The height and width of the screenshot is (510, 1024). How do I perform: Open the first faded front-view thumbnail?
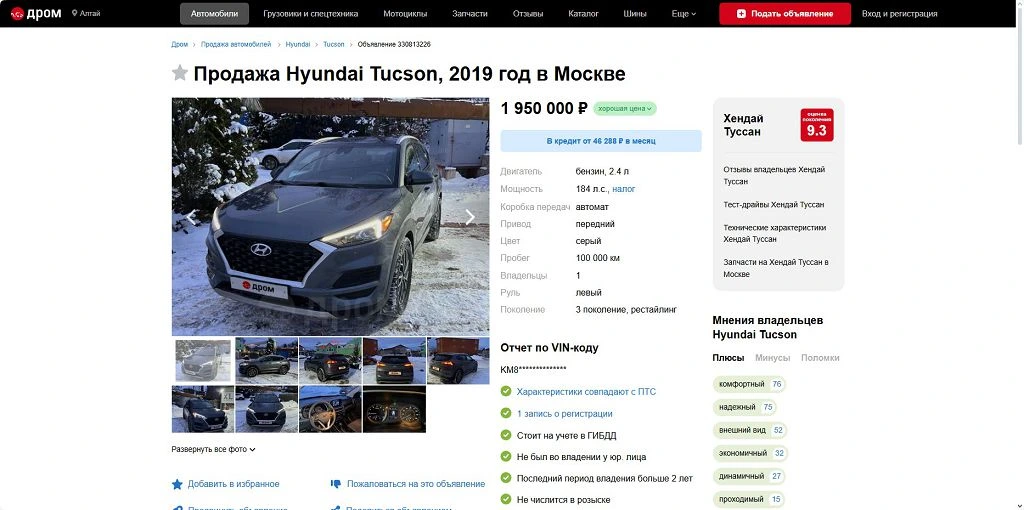tap(203, 360)
